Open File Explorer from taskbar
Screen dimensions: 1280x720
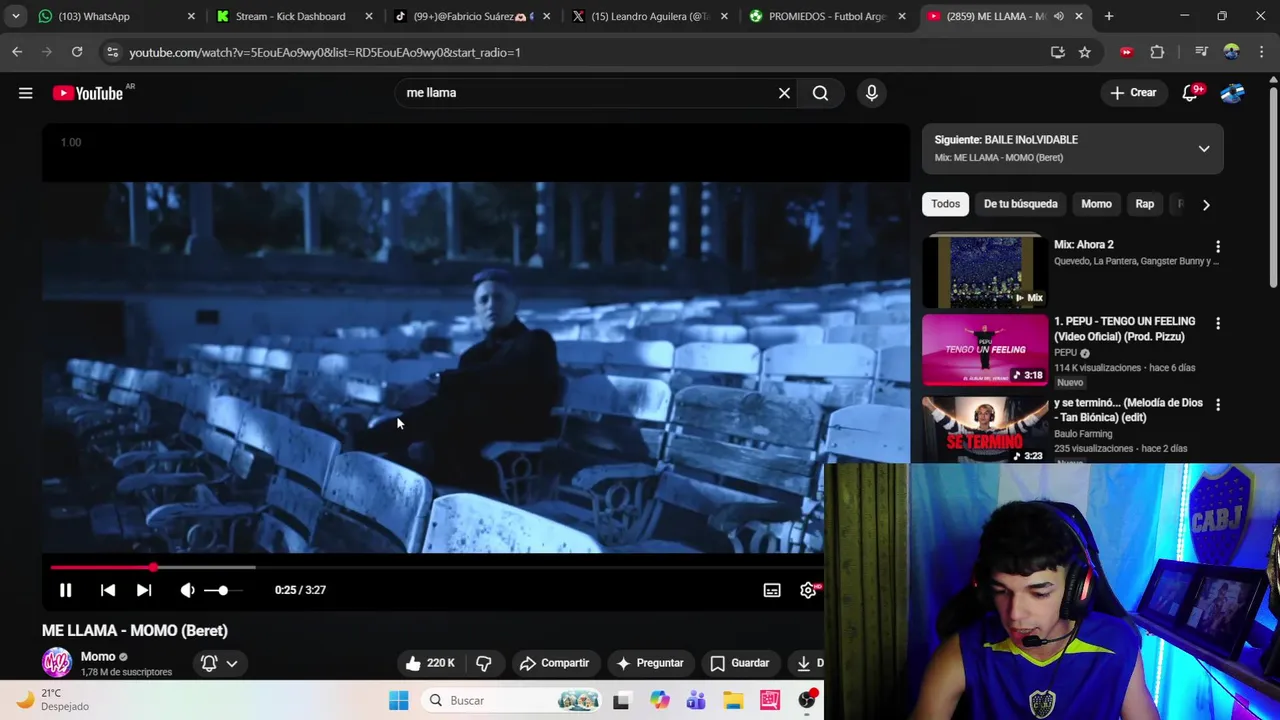tap(733, 700)
